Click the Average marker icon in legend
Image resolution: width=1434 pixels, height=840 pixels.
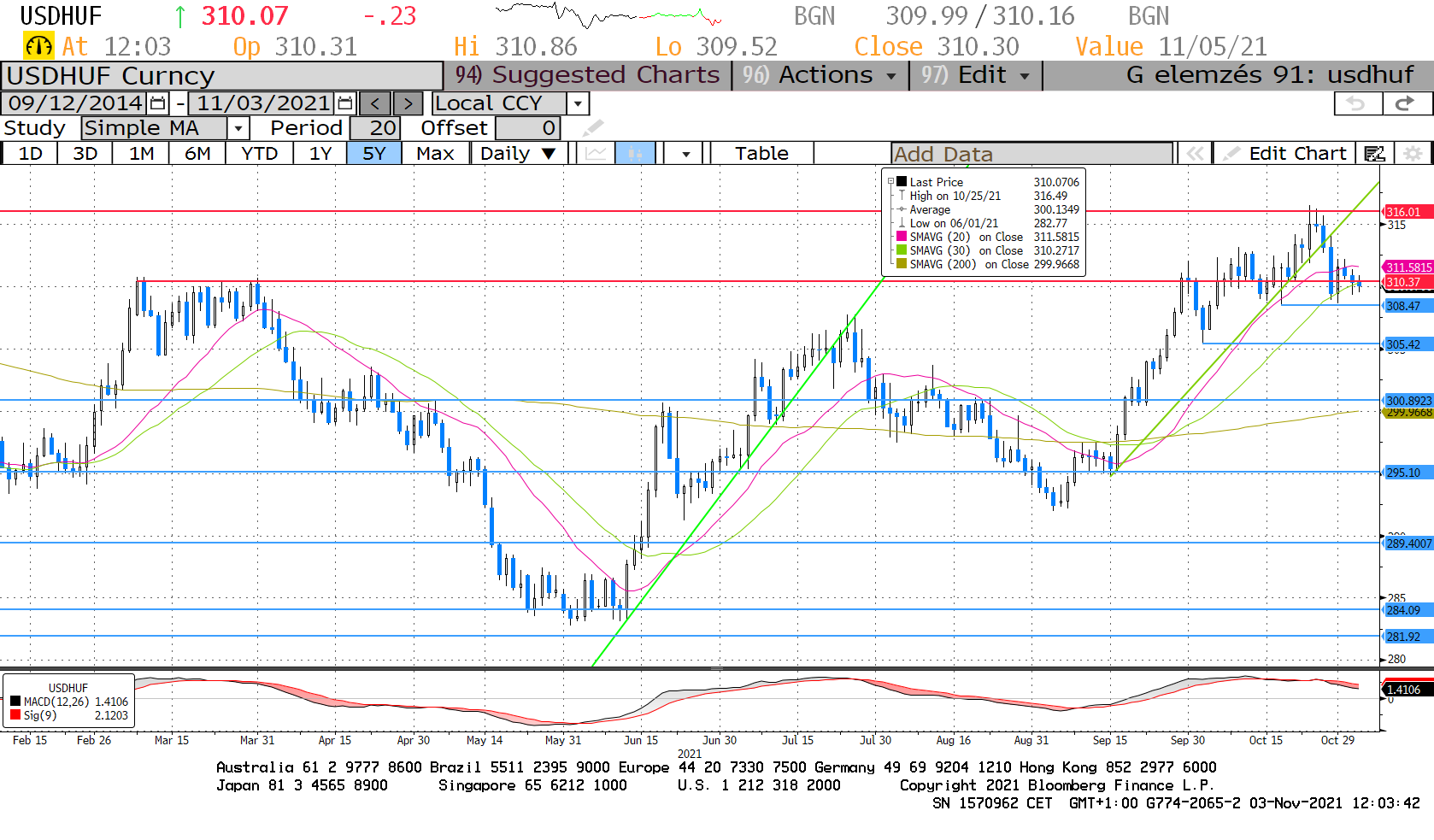click(902, 209)
